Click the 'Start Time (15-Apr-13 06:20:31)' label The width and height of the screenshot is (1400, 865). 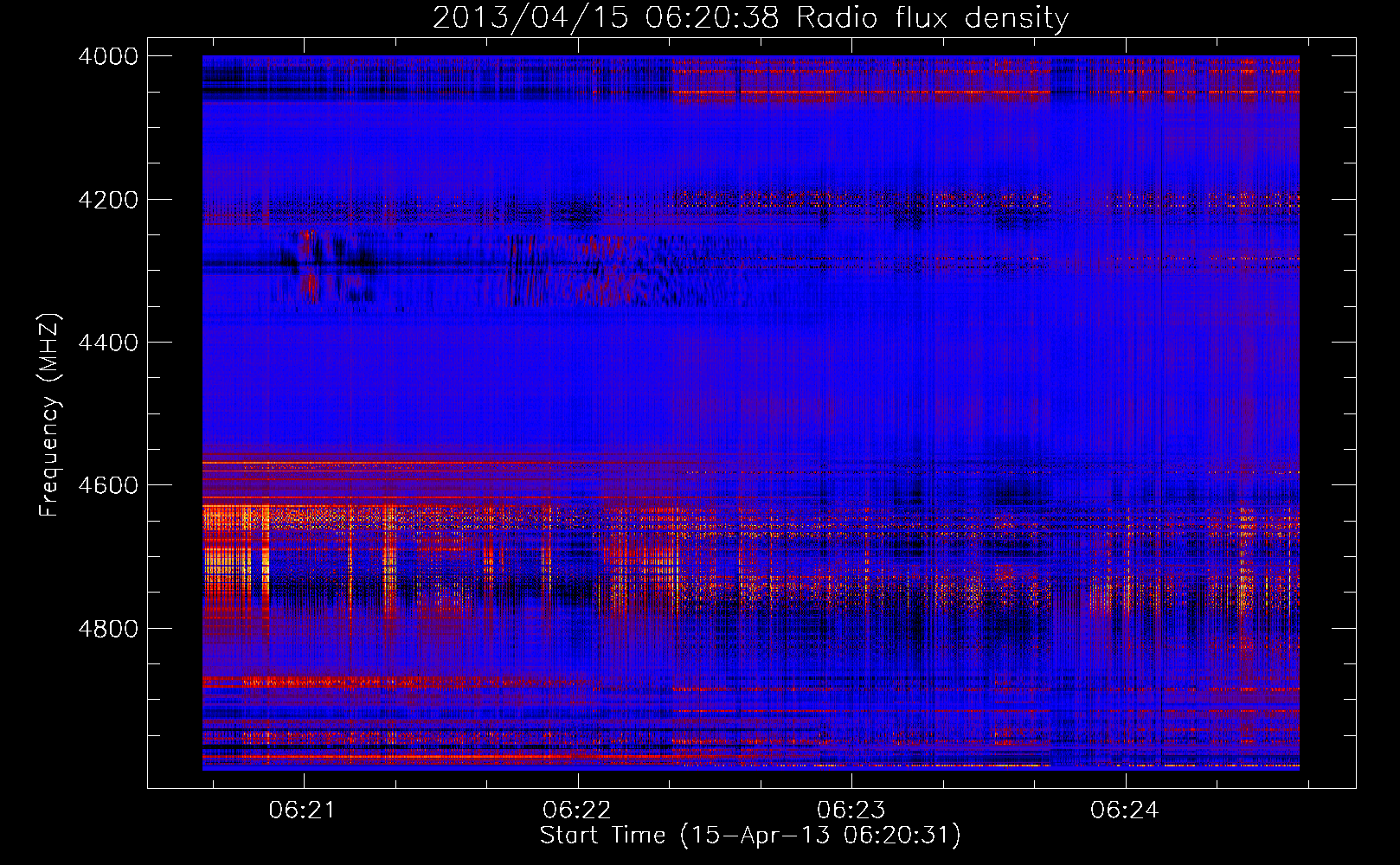750,836
